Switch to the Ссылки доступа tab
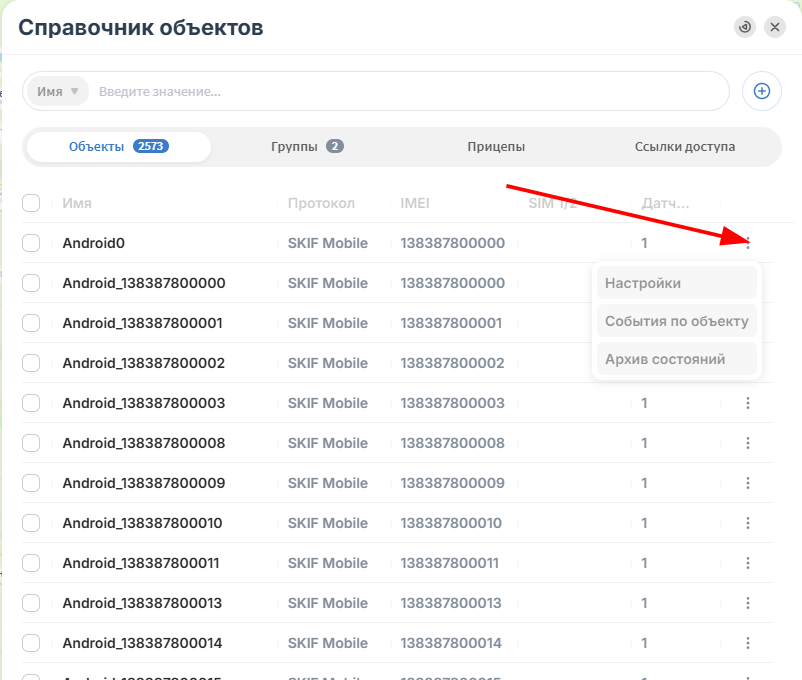Viewport: 802px width, 680px height. tap(685, 147)
